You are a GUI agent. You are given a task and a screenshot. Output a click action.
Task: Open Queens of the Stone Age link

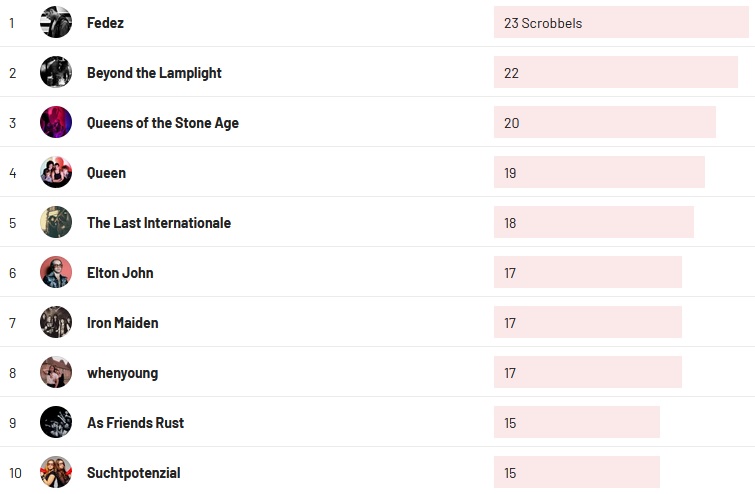click(x=162, y=123)
